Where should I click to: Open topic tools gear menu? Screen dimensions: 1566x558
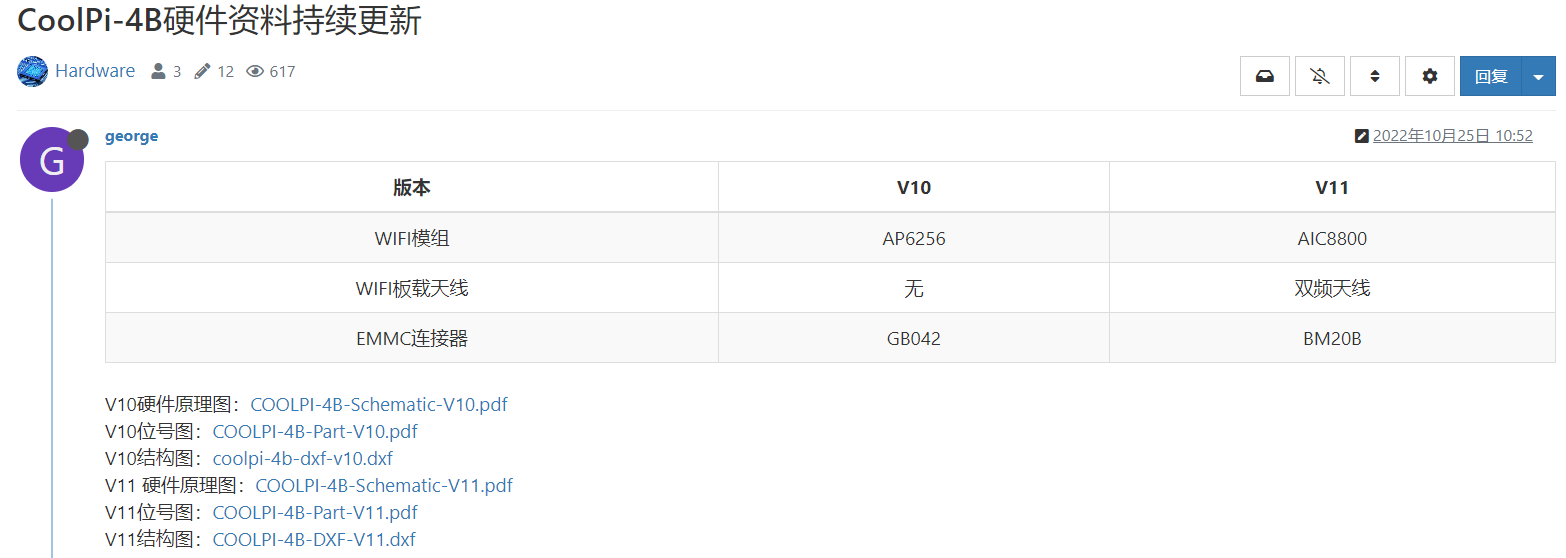click(1430, 76)
